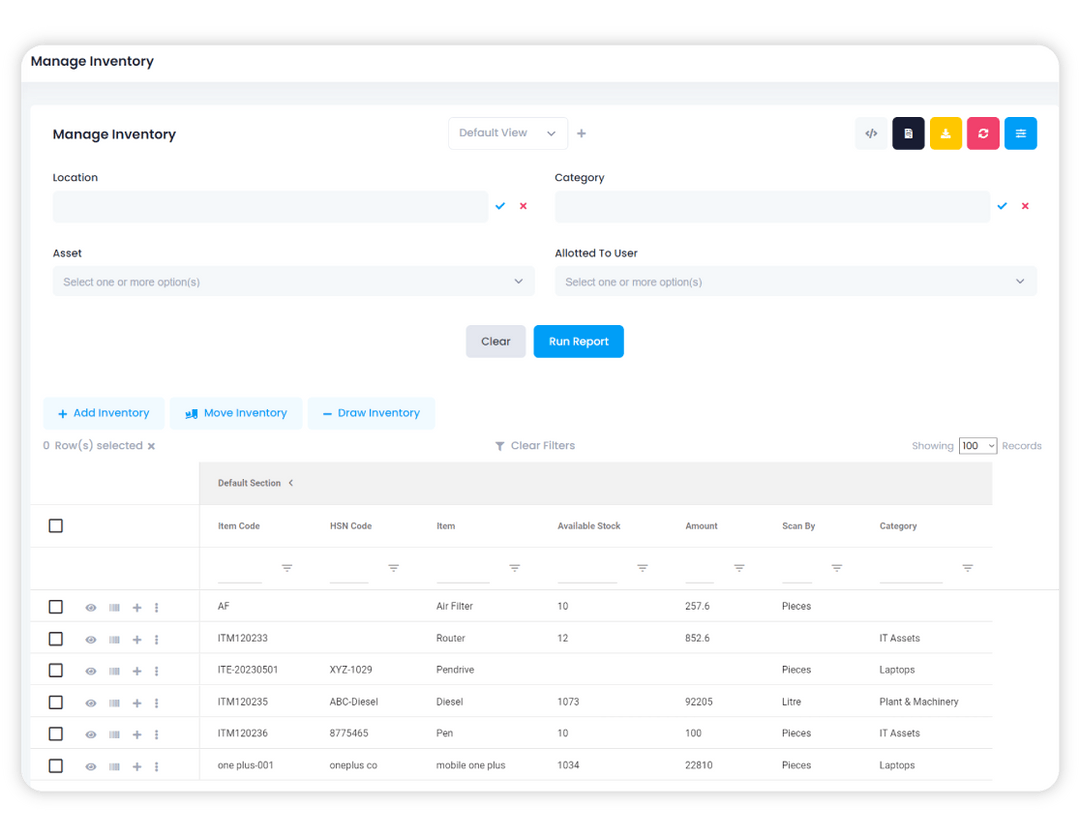Click the yellow download/export icon
The width and height of the screenshot is (1080, 835).
pyautogui.click(x=945, y=133)
